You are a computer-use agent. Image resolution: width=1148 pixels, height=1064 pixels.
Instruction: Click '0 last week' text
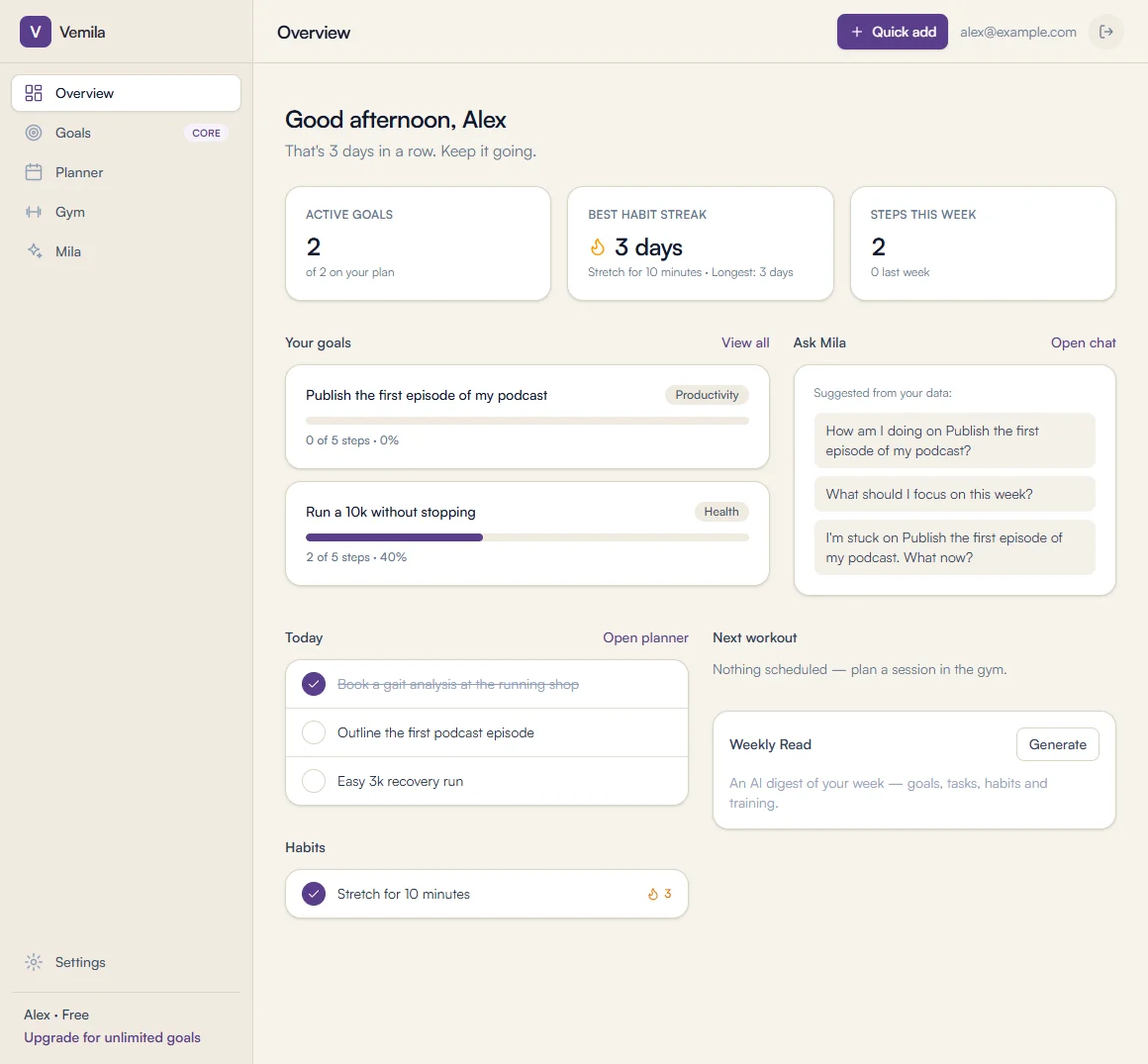click(x=900, y=272)
